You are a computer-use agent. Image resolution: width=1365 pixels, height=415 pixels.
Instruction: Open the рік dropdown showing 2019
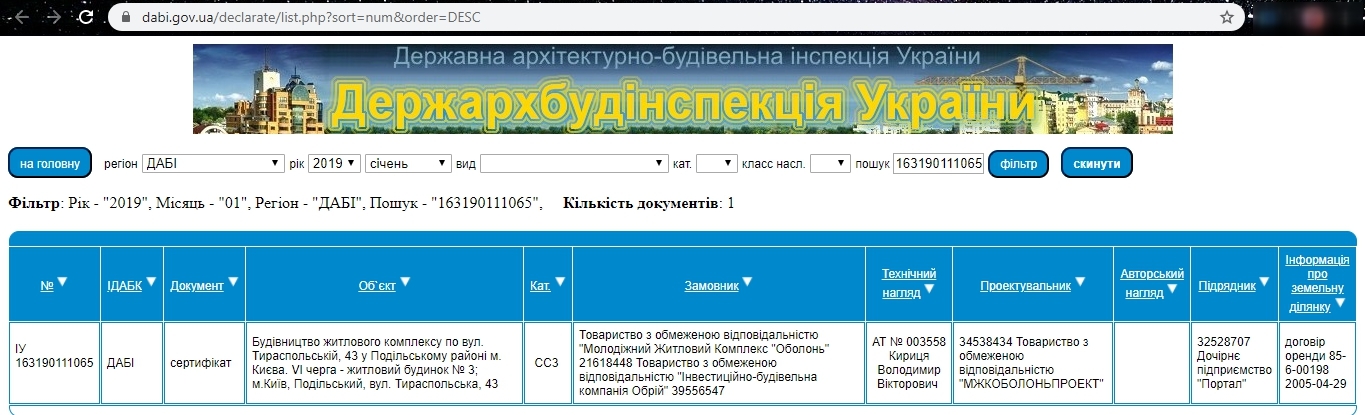[334, 163]
